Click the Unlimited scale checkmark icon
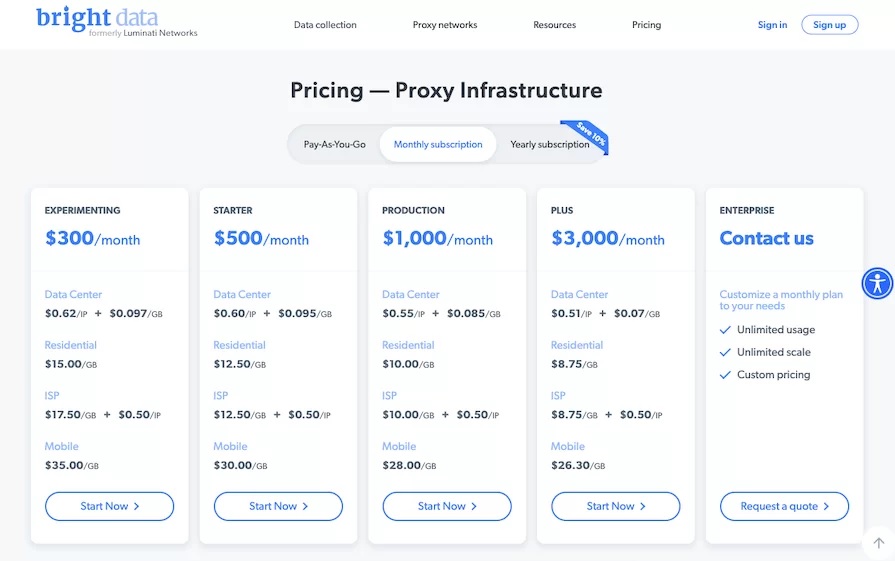 tap(725, 352)
